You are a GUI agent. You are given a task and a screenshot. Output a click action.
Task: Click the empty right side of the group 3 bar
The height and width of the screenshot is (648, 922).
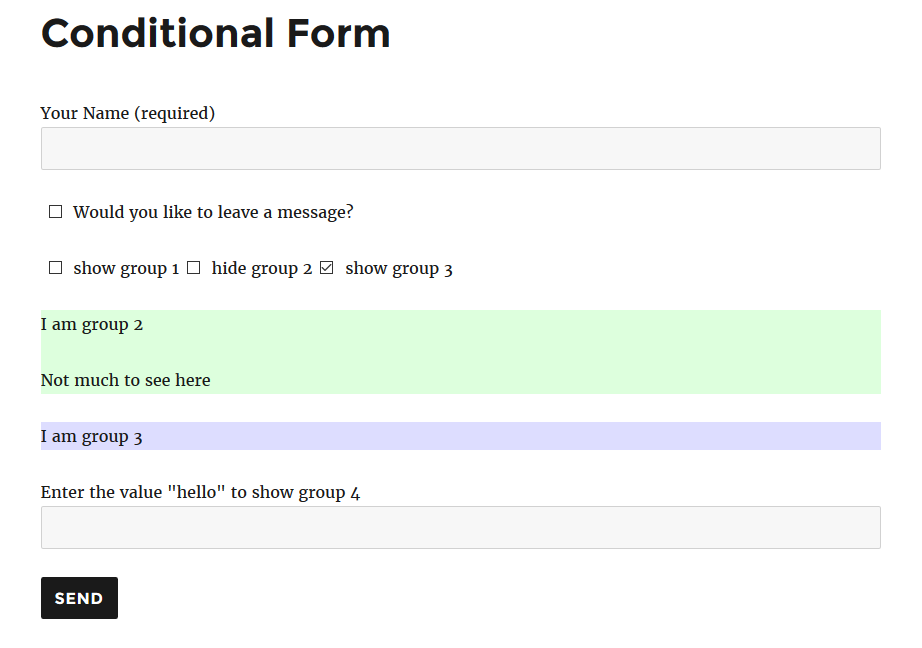pyautogui.click(x=512, y=436)
